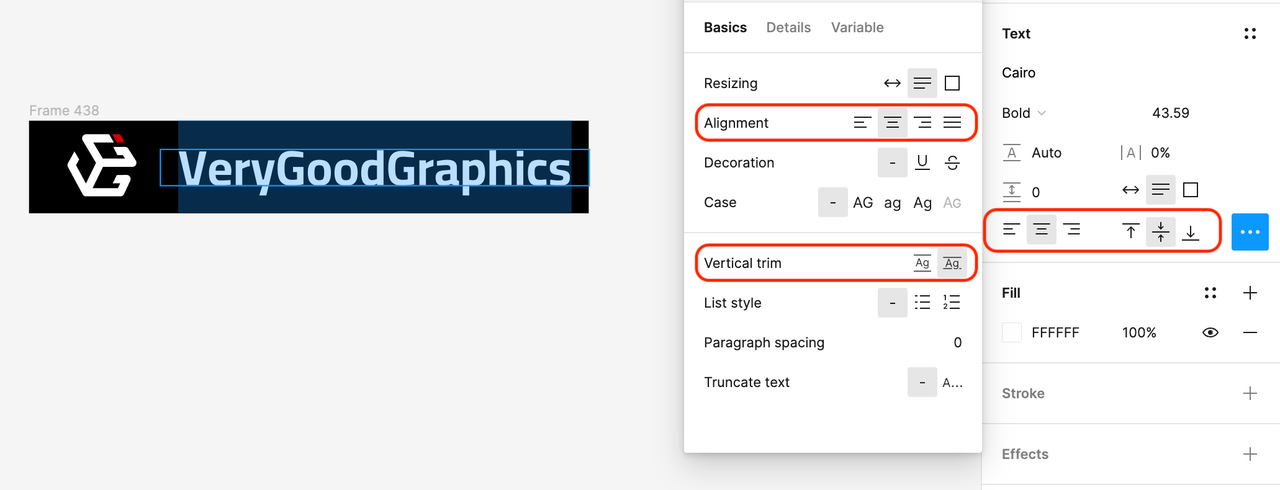The height and width of the screenshot is (490, 1280).
Task: Toggle Fill visibility eye icon
Action: coord(1210,333)
